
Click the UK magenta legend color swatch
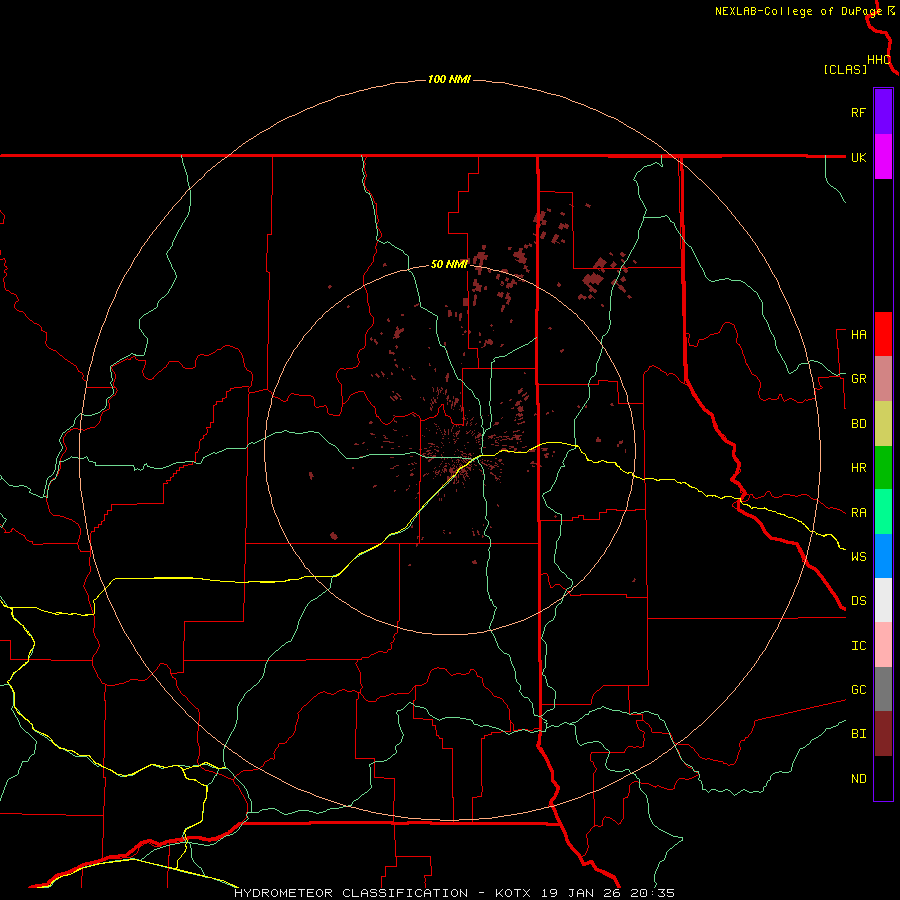click(x=883, y=157)
